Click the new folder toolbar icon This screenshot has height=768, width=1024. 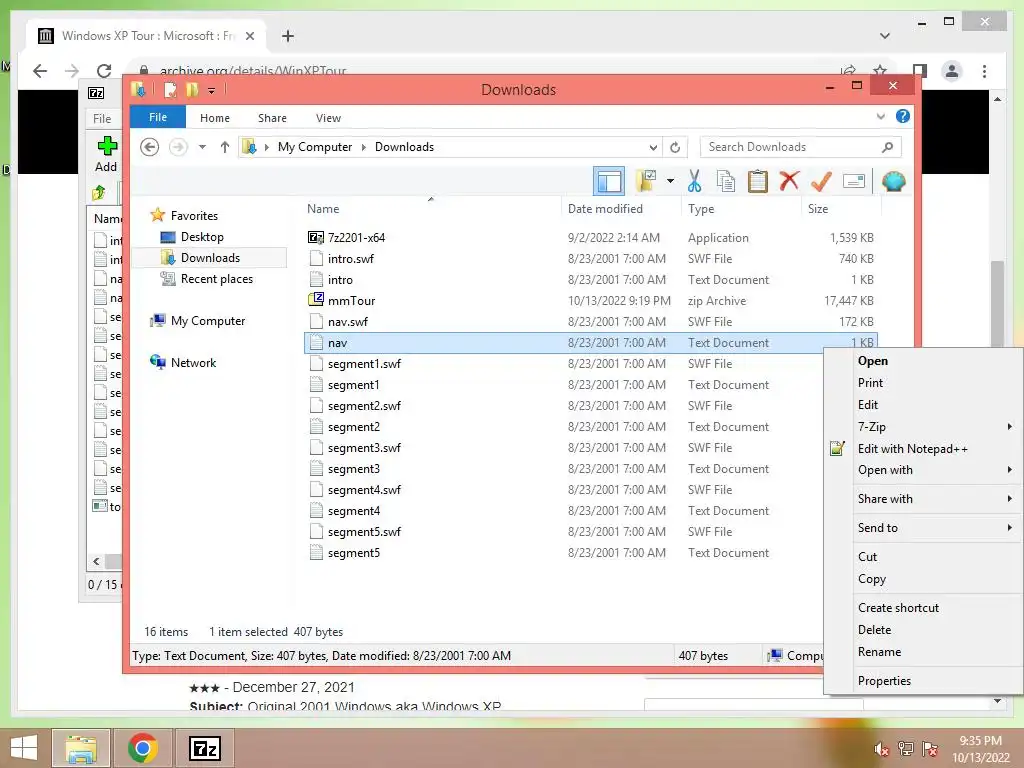646,181
